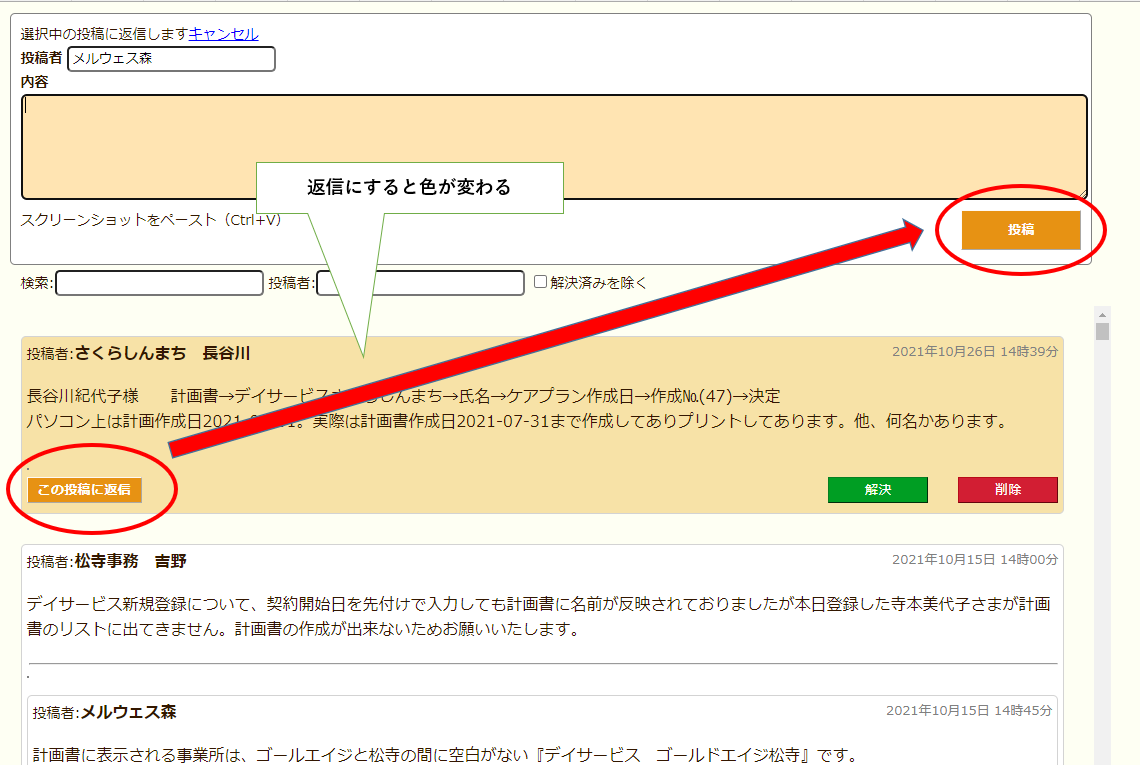Click the スクリーンショットをペースト hint text
The width and height of the screenshot is (1140, 765).
(150, 220)
